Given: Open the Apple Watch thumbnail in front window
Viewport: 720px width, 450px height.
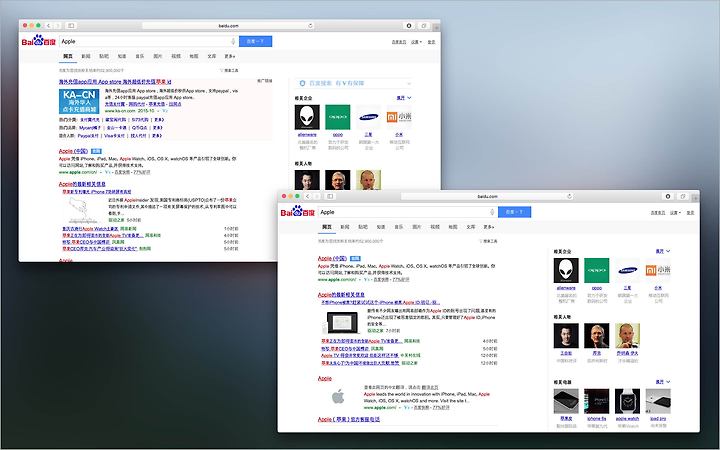Looking at the screenshot, I should (627, 401).
